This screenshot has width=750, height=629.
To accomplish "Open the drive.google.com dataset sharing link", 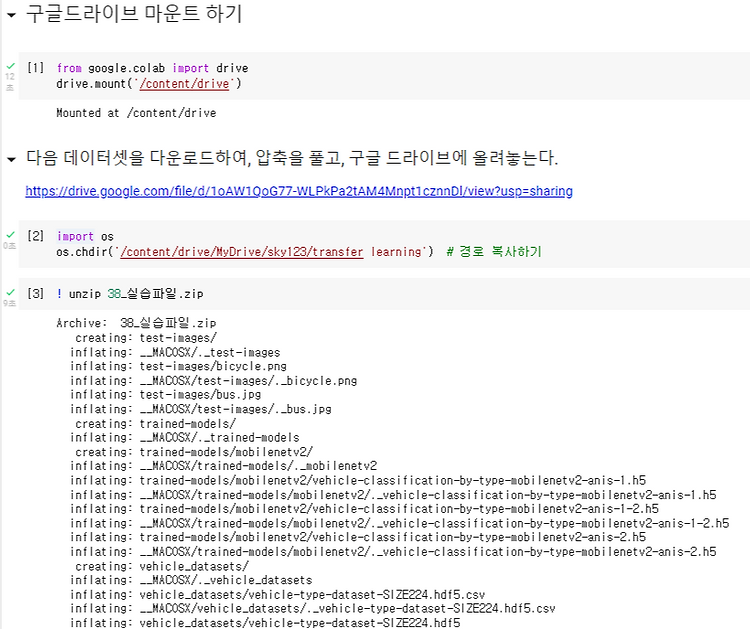I will coord(299,191).
